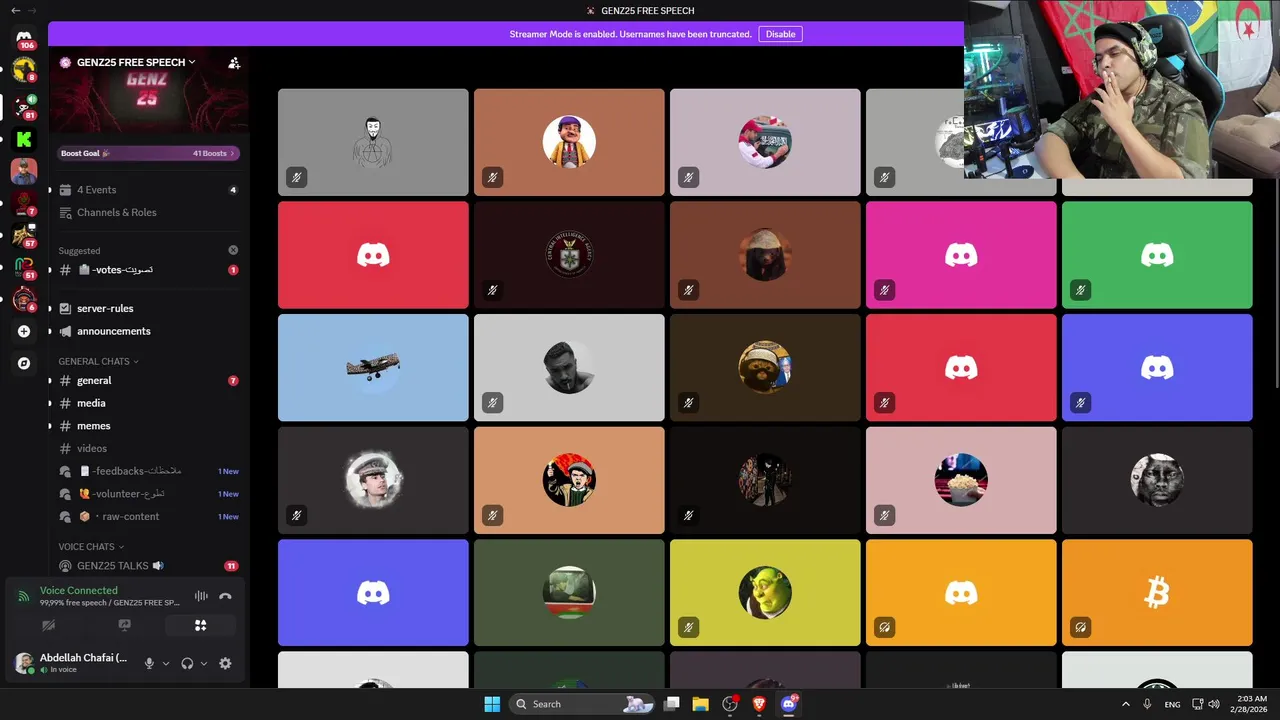Start screen sharing from voice panel
Image resolution: width=1280 pixels, height=720 pixels.
[124, 625]
